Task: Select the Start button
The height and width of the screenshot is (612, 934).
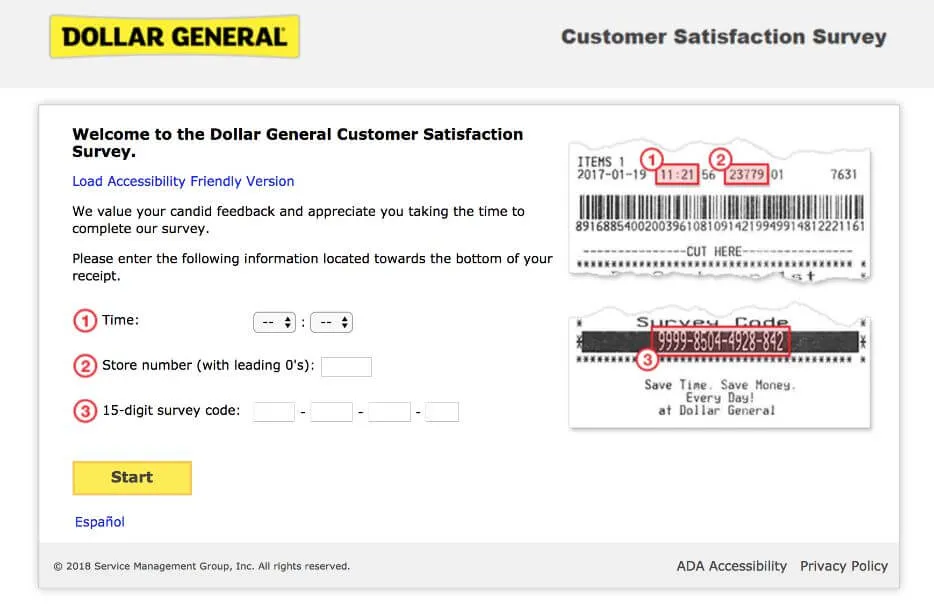Action: pyautogui.click(x=131, y=477)
